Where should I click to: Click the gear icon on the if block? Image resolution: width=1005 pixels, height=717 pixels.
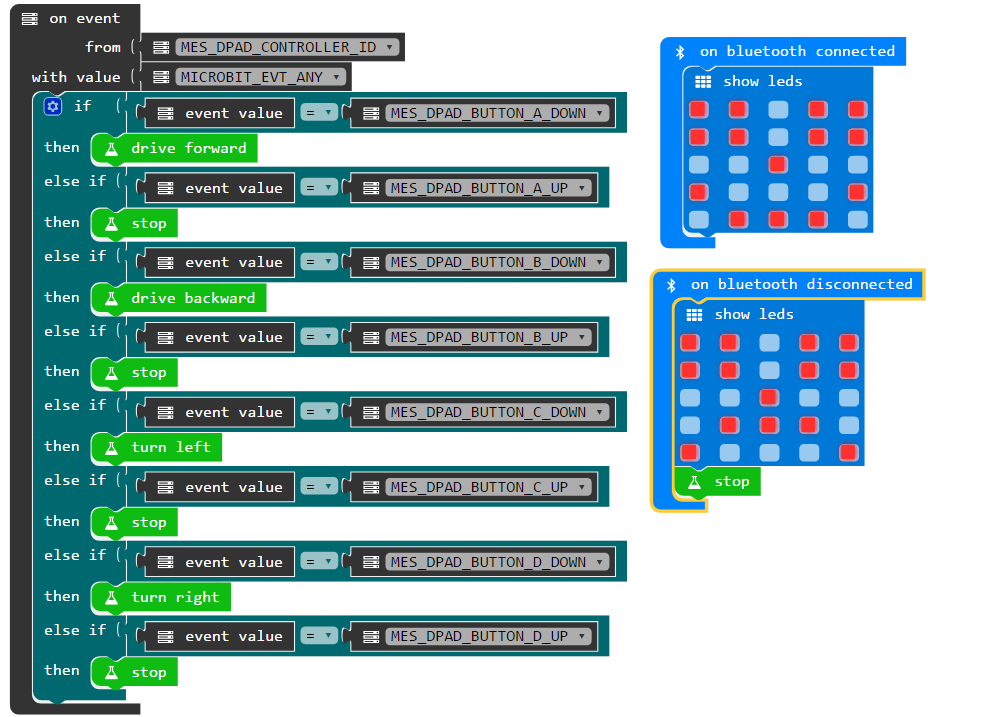pos(51,106)
